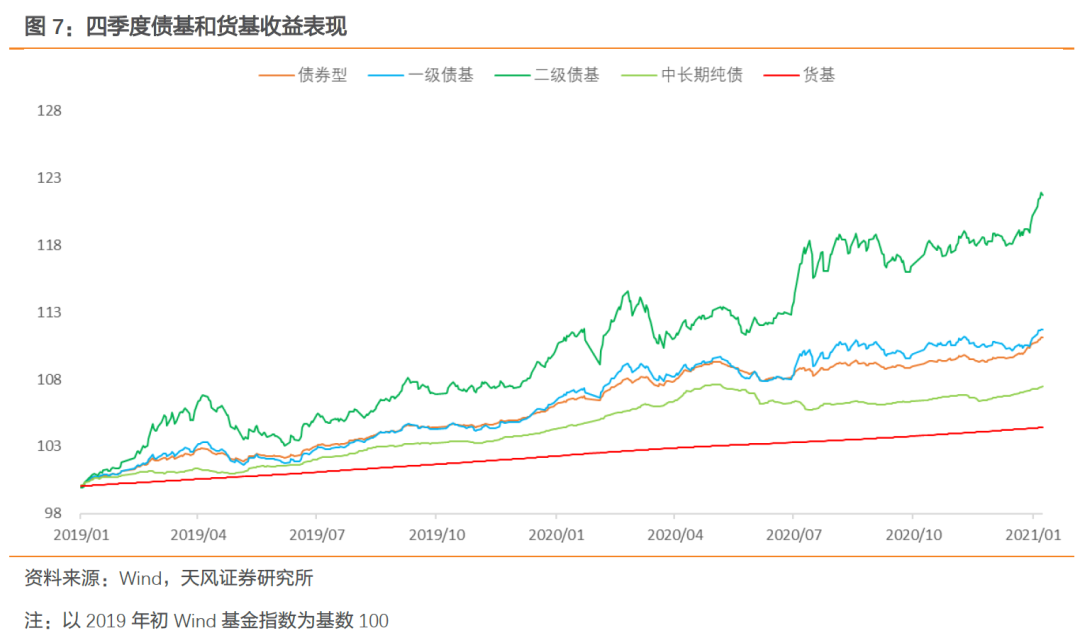Click the light green 中长期纯债 legend swatch

click(x=639, y=76)
